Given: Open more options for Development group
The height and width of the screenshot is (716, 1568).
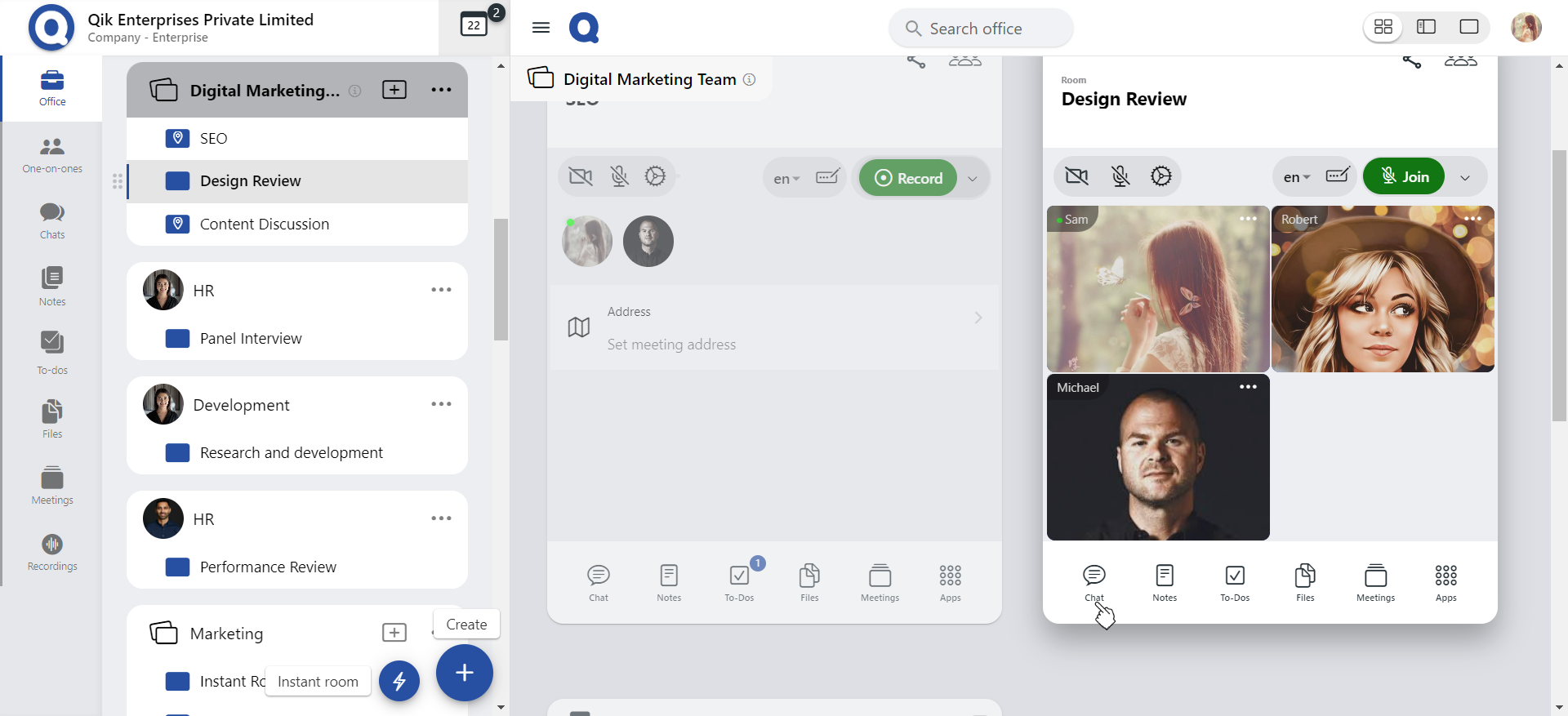Looking at the screenshot, I should [441, 404].
